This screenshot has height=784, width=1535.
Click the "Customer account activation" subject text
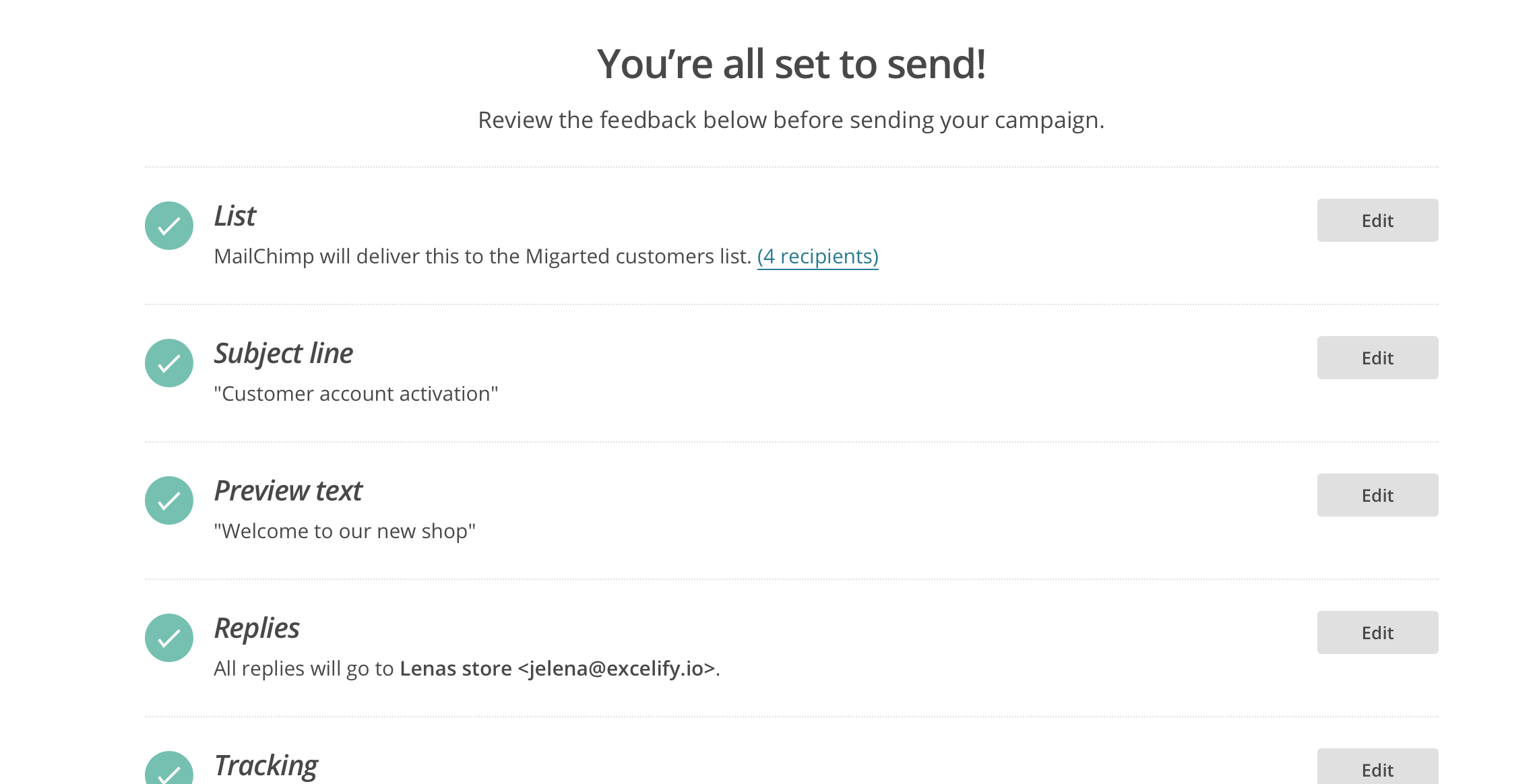(356, 394)
